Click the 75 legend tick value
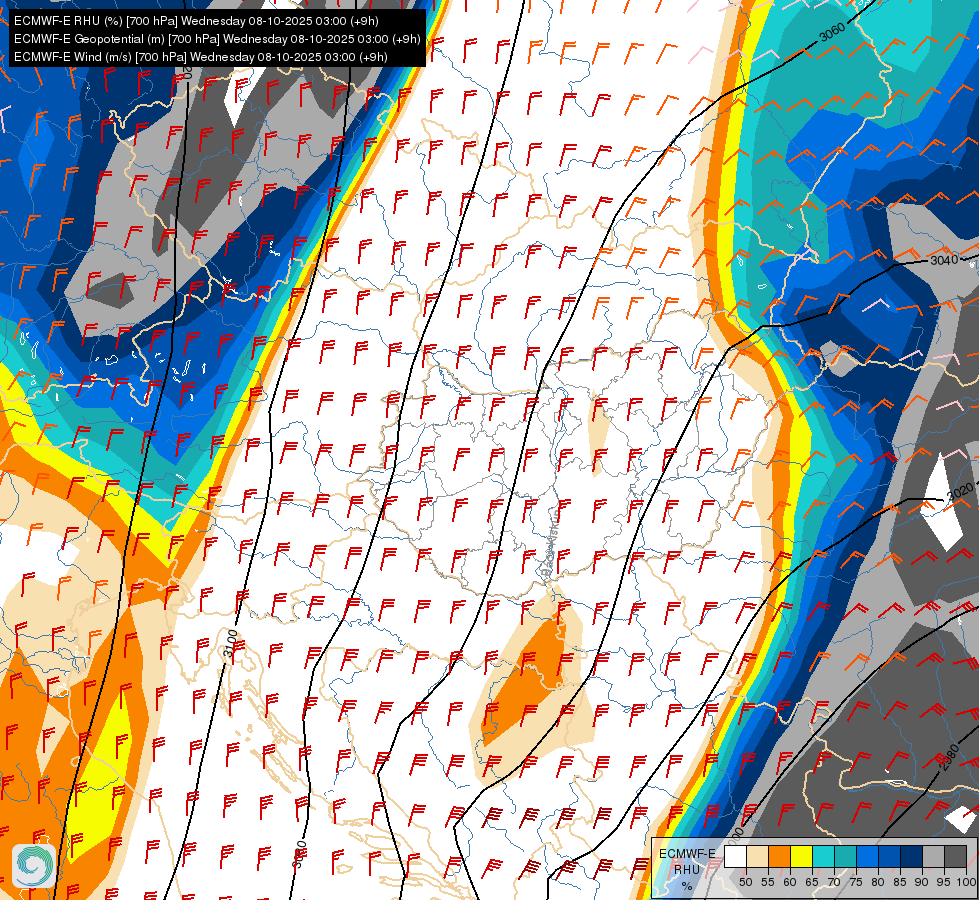This screenshot has height=900, width=979. pyautogui.click(x=856, y=882)
